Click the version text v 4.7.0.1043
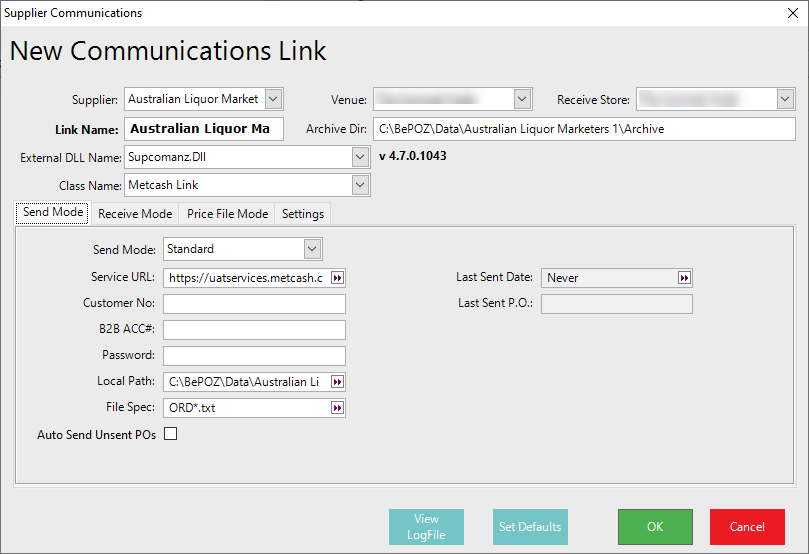Viewport: 809px width, 554px height. click(x=413, y=156)
